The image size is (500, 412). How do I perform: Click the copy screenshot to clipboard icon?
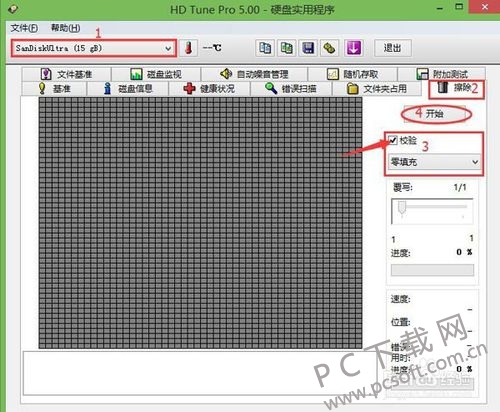[x=287, y=48]
